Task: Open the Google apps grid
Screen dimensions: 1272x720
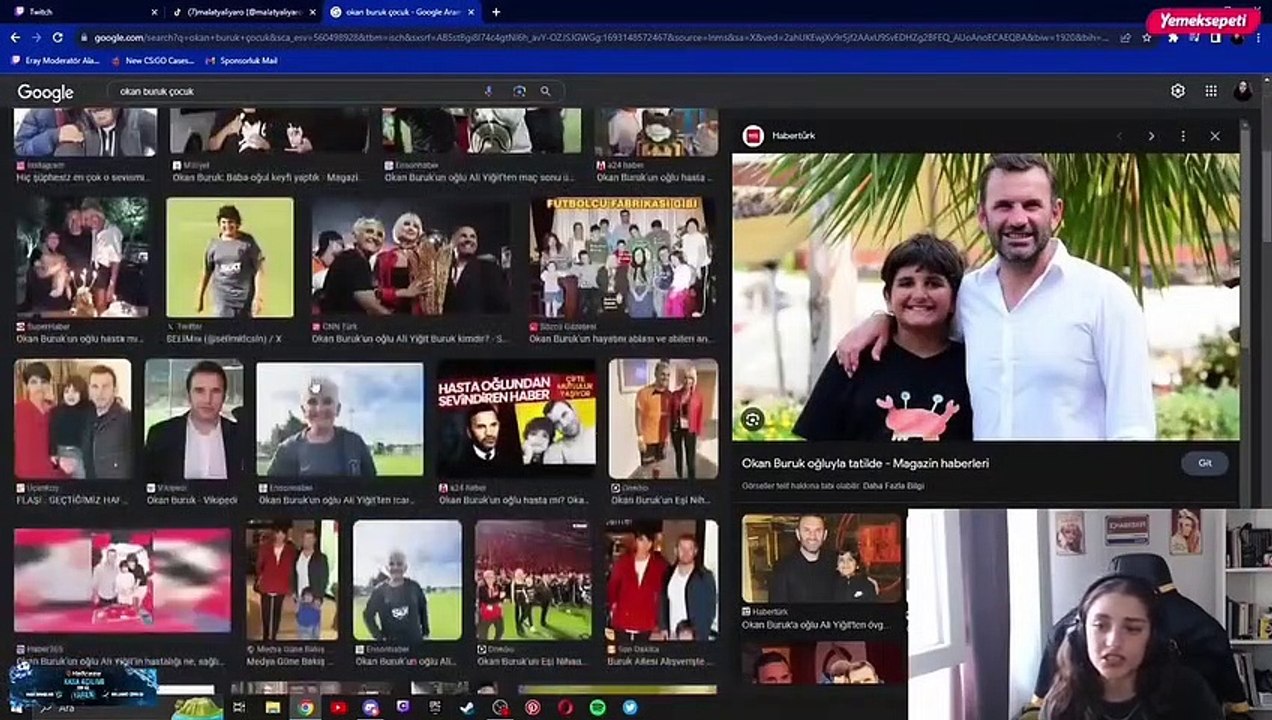Action: [x=1211, y=91]
